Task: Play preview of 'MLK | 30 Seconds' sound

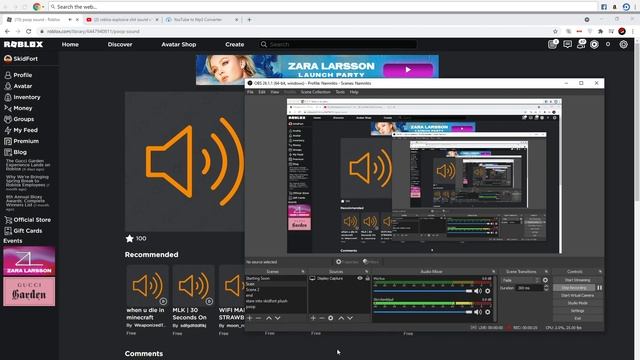Action: (x=209, y=301)
